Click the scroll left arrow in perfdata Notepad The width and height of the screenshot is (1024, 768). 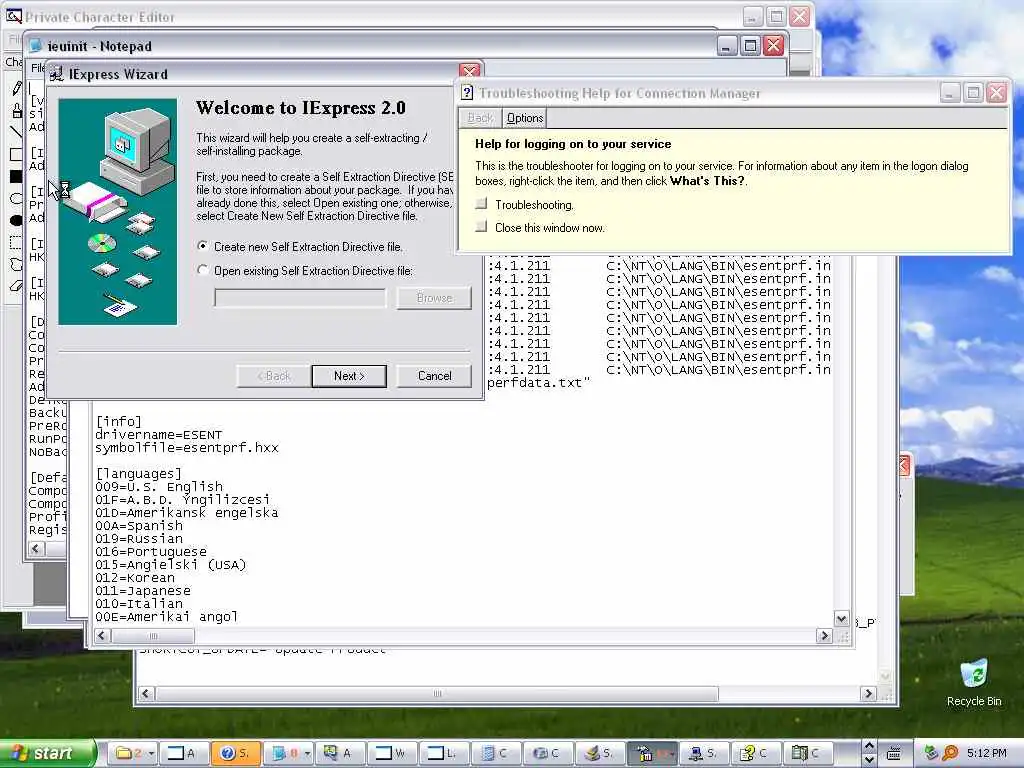[101, 635]
